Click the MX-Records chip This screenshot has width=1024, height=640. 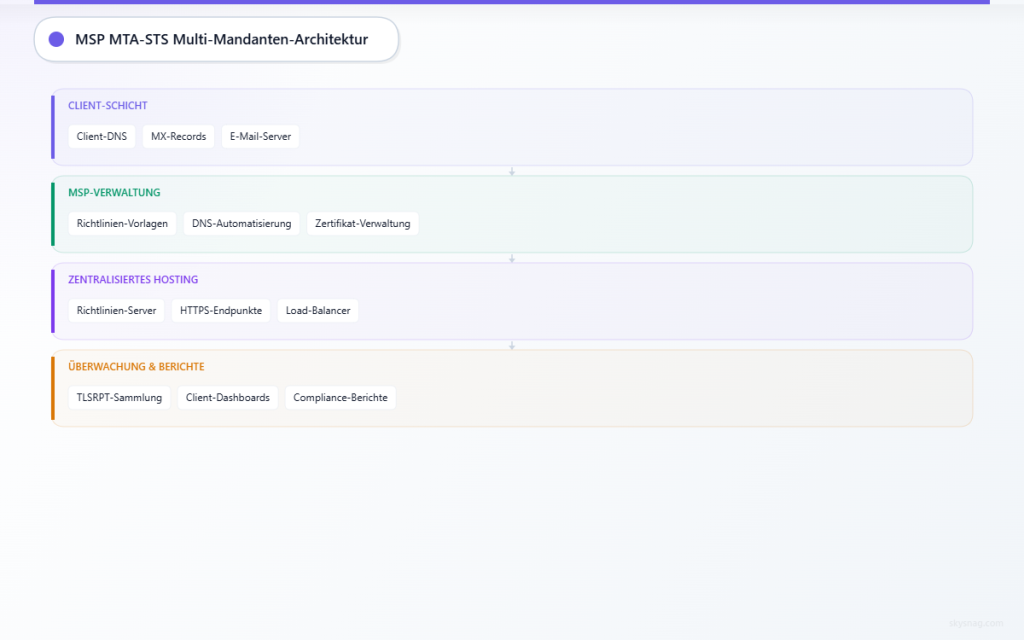point(178,136)
